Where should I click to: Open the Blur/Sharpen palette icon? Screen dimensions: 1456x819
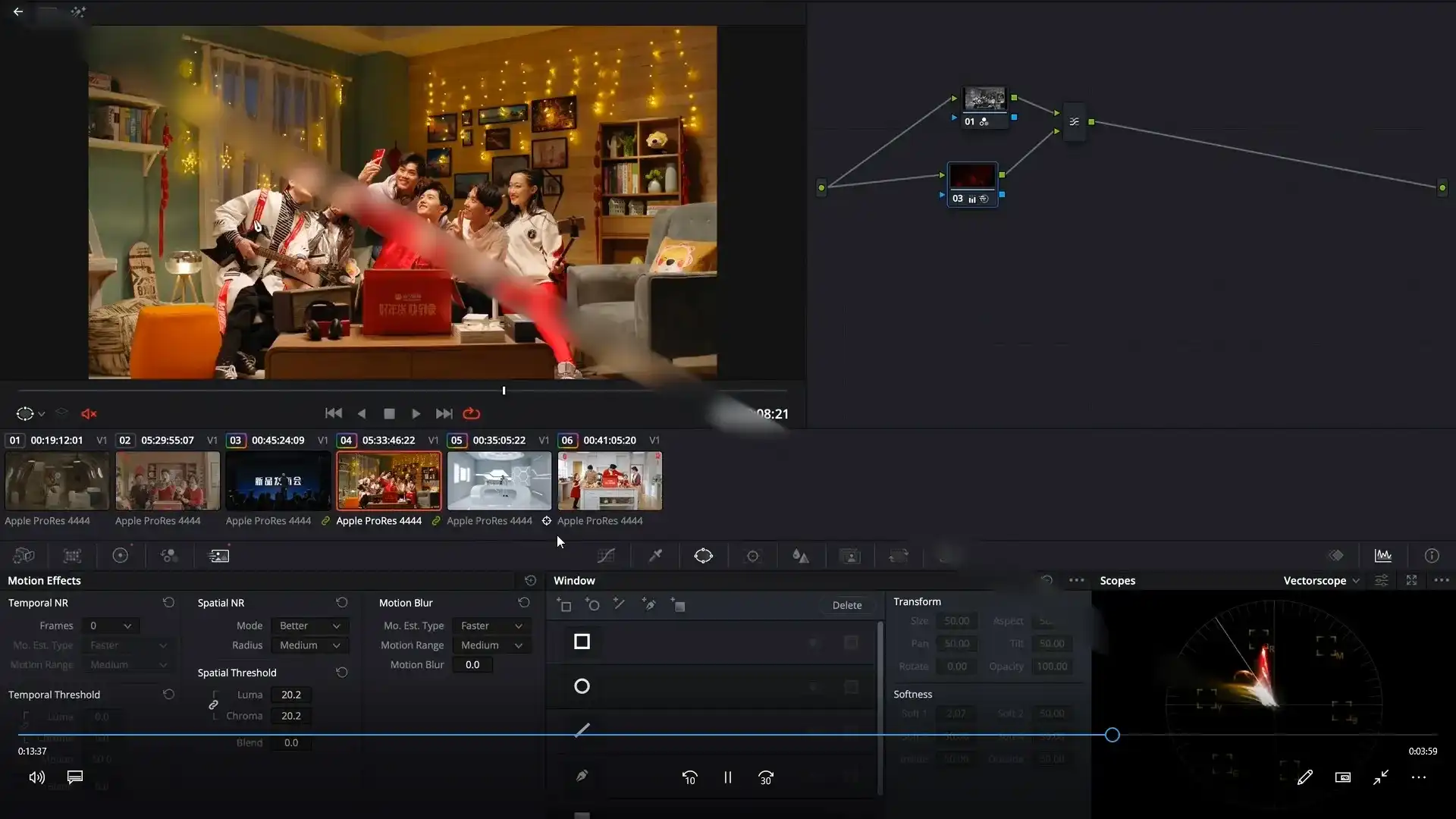pyautogui.click(x=800, y=556)
